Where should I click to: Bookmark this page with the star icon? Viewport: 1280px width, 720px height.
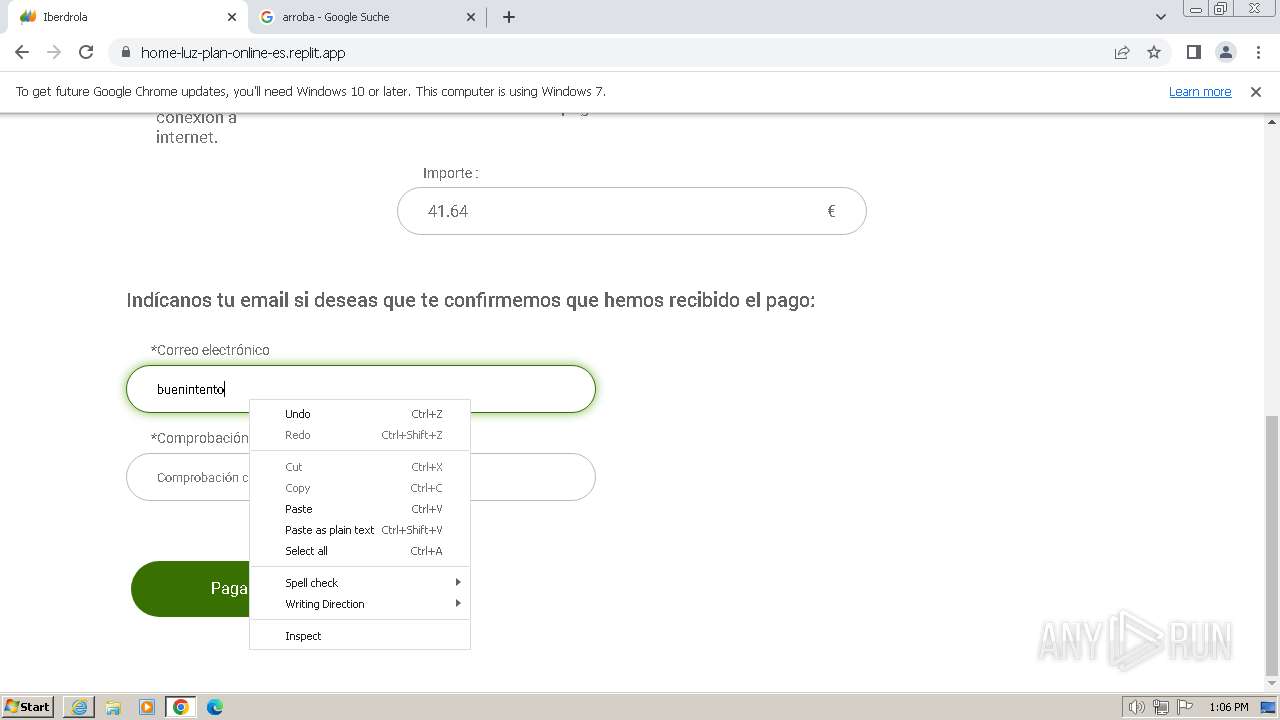[1154, 52]
